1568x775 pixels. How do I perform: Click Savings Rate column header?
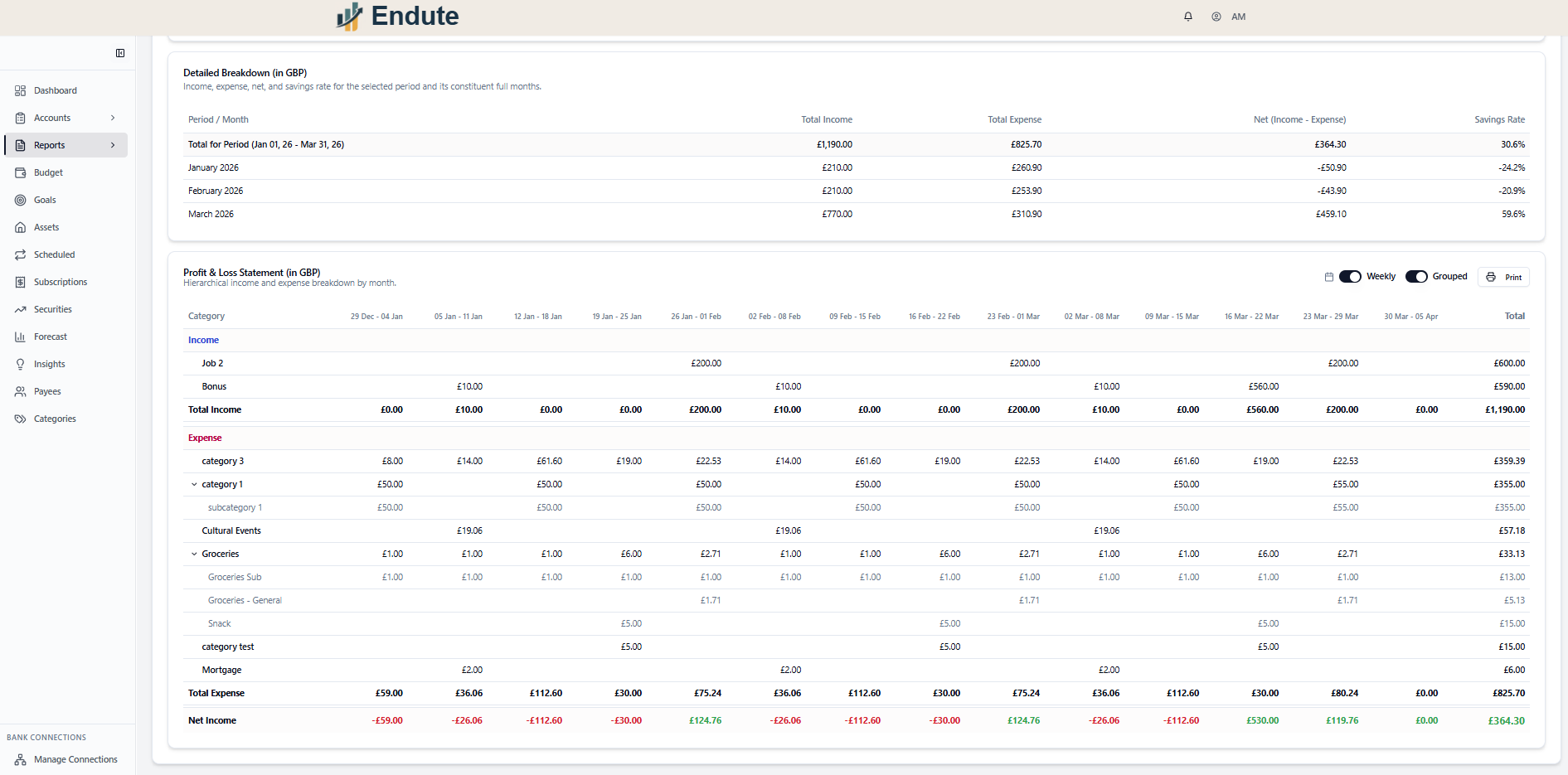[x=1499, y=119]
